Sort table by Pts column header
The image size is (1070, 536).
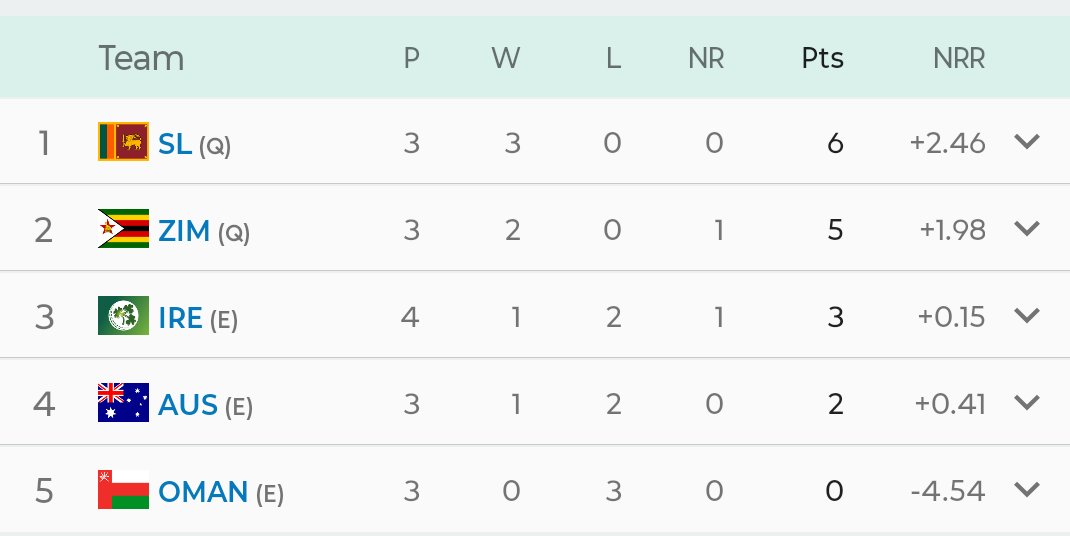[822, 59]
